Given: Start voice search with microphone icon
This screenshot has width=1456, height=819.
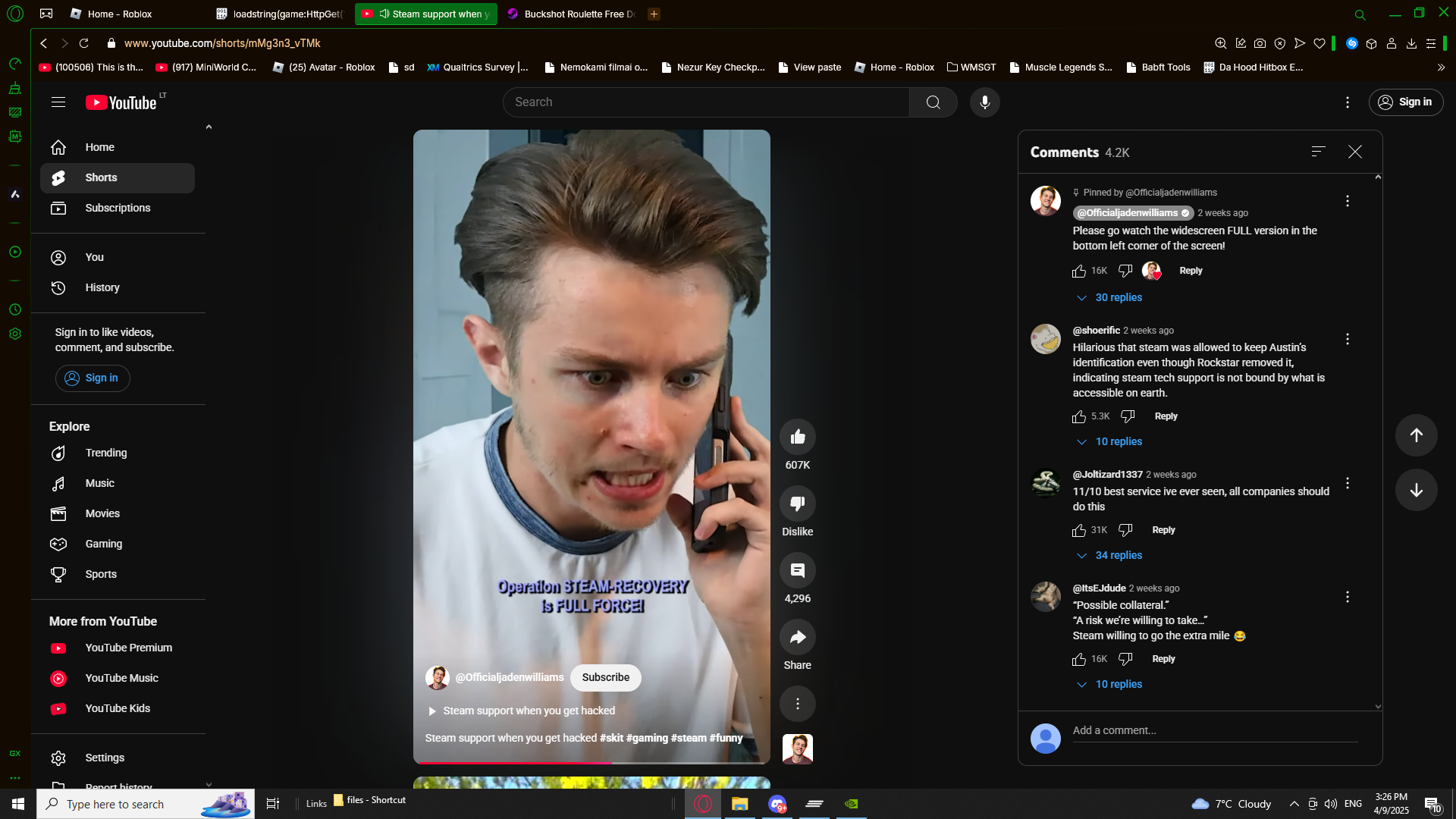Looking at the screenshot, I should point(984,102).
